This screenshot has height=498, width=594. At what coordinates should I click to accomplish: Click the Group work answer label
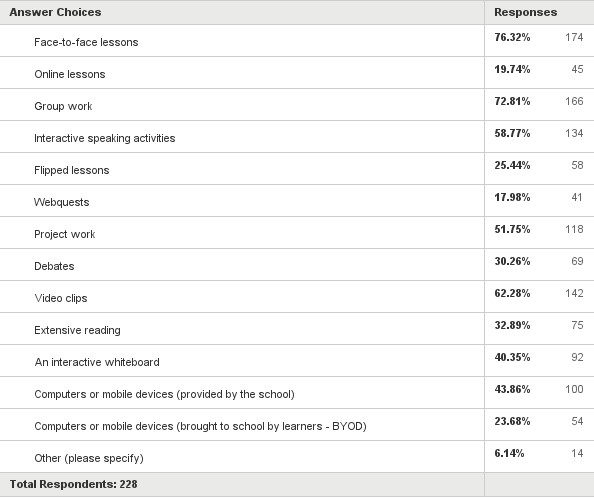pos(63,106)
